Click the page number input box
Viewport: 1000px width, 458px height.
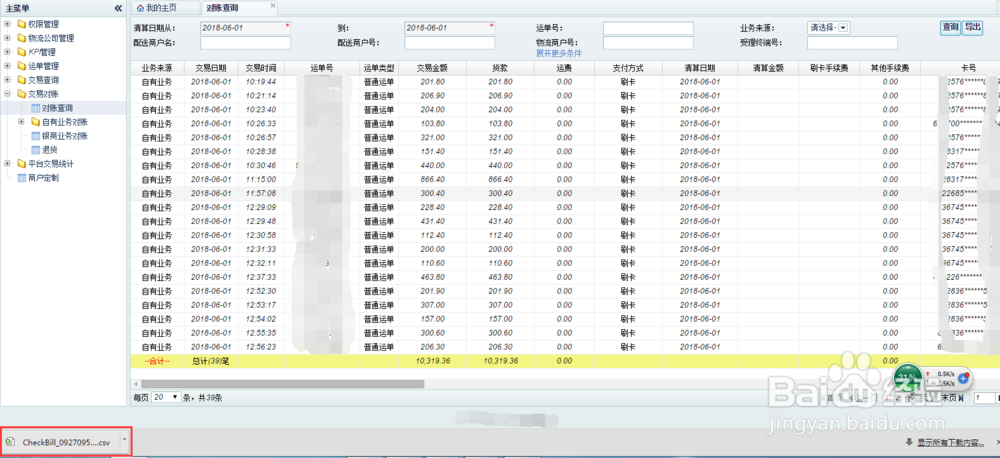pos(983,398)
